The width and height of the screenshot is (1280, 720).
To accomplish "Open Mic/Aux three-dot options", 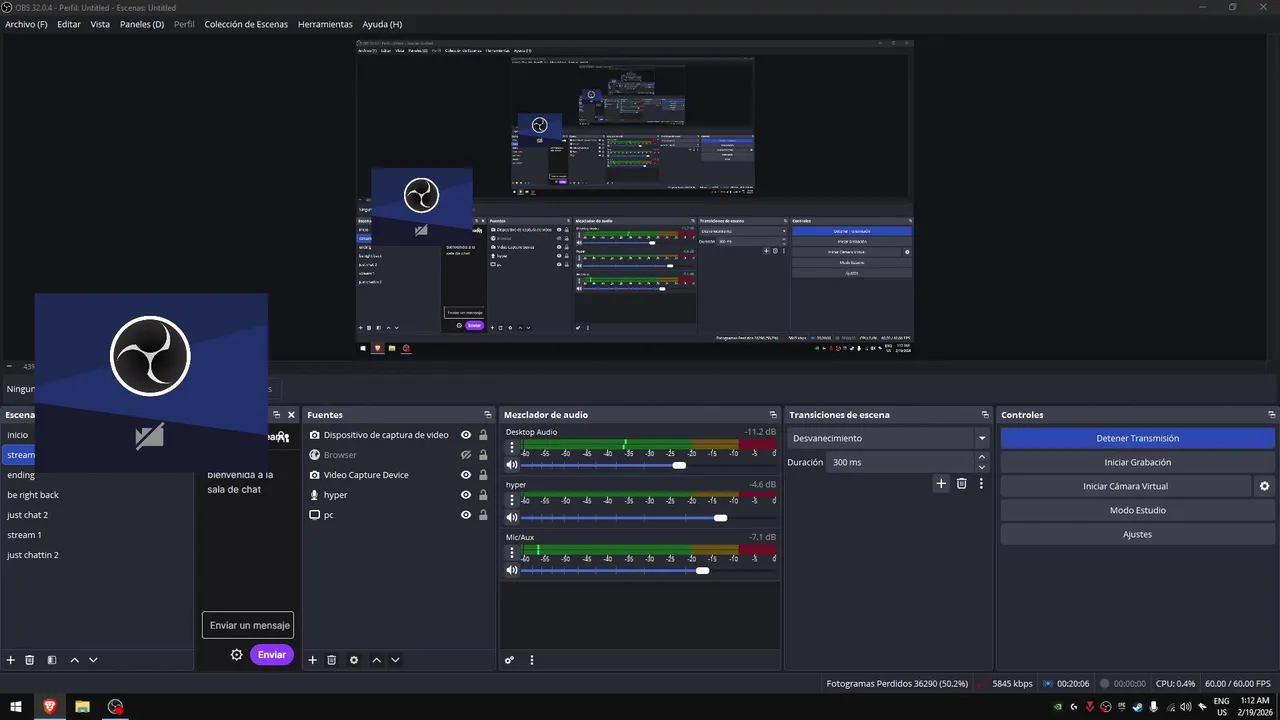I will pyautogui.click(x=512, y=552).
